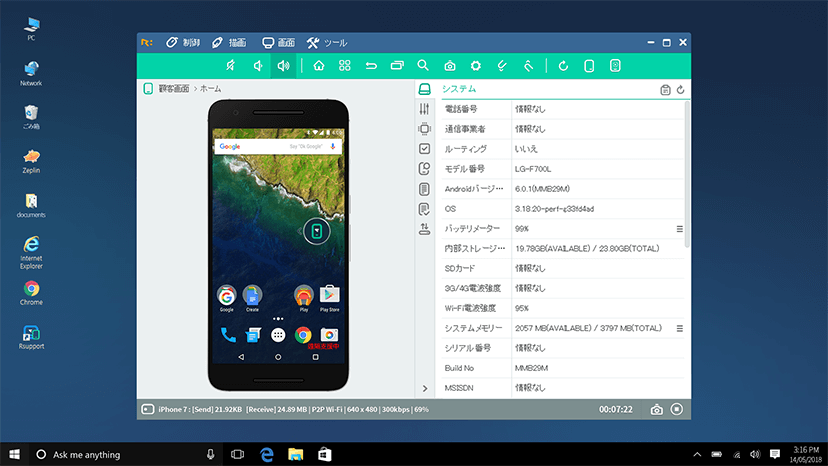Screen dimensions: 828x466
Task: Click the ホーム breadcrumb link
Action: pos(210,89)
